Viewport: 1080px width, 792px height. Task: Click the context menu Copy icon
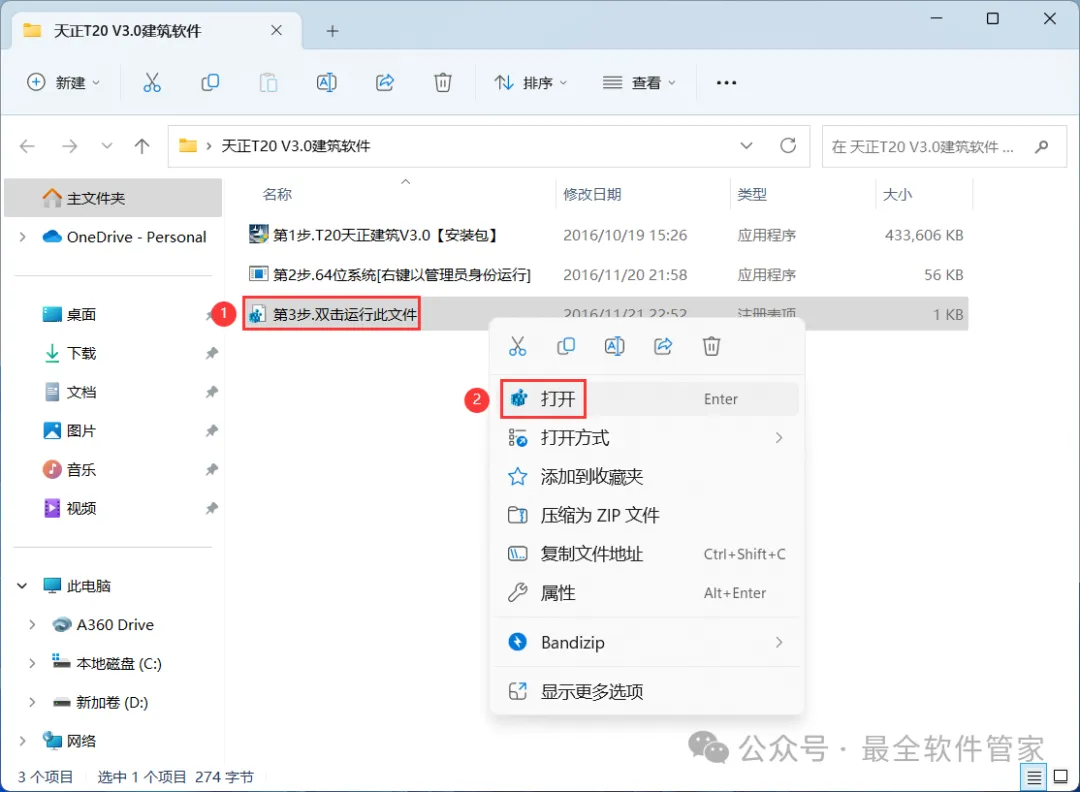565,346
